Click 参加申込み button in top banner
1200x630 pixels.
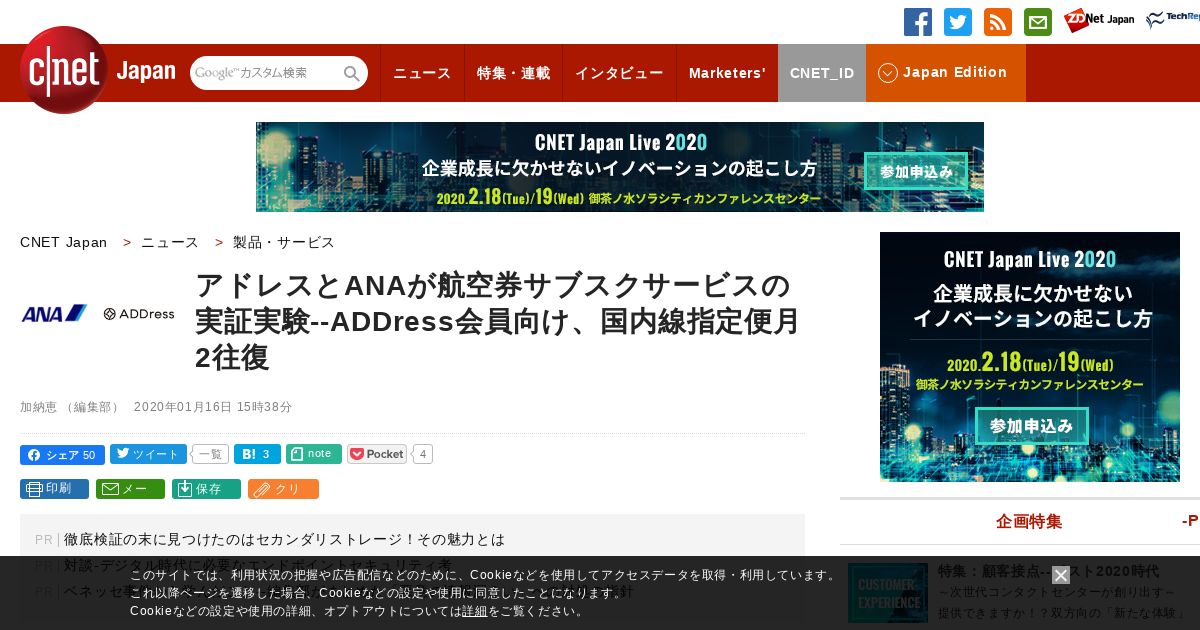click(x=916, y=171)
